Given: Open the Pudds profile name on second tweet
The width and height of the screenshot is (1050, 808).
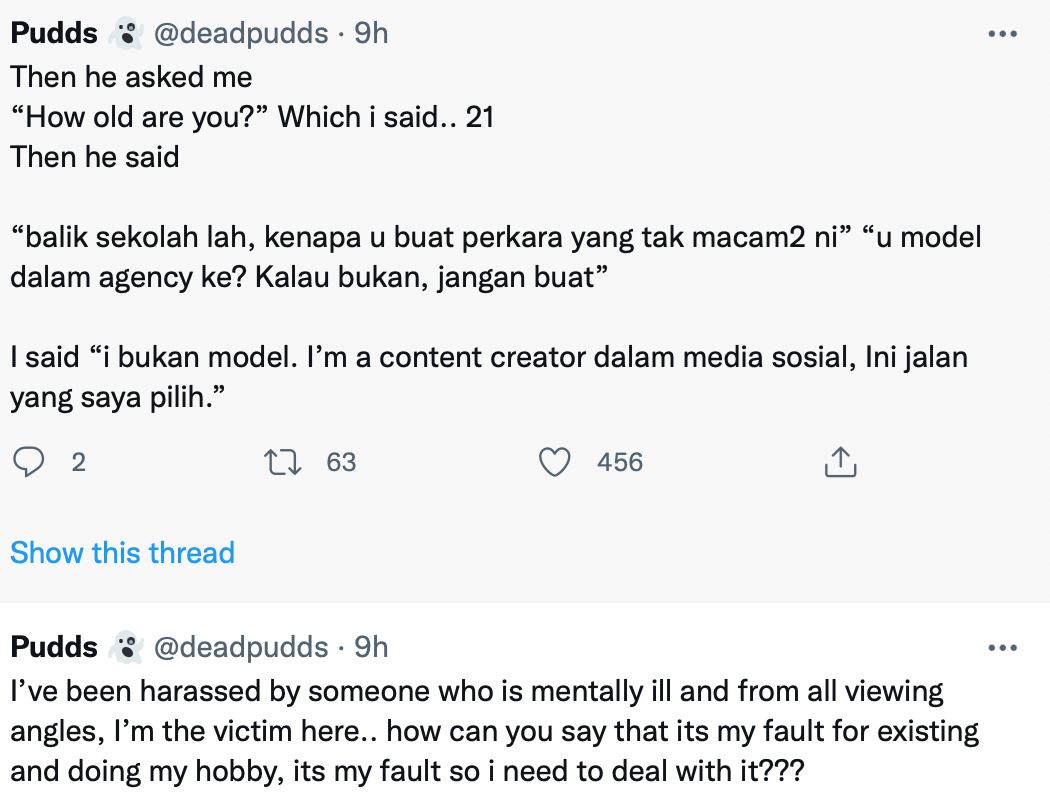Looking at the screenshot, I should point(54,647).
